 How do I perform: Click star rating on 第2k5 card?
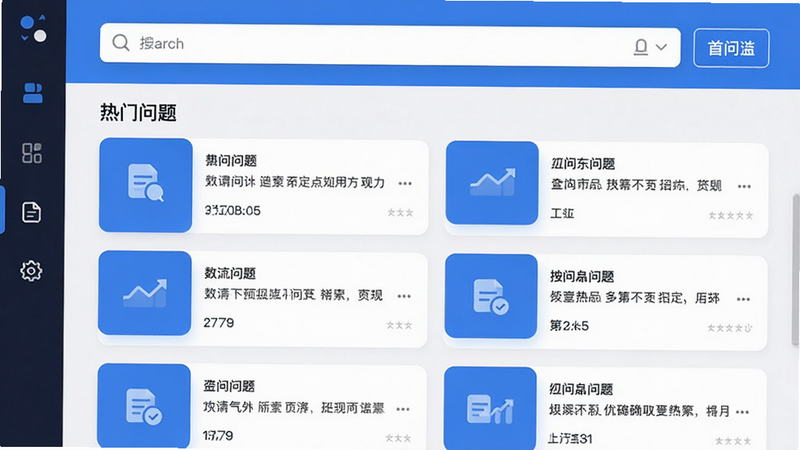tap(730, 328)
